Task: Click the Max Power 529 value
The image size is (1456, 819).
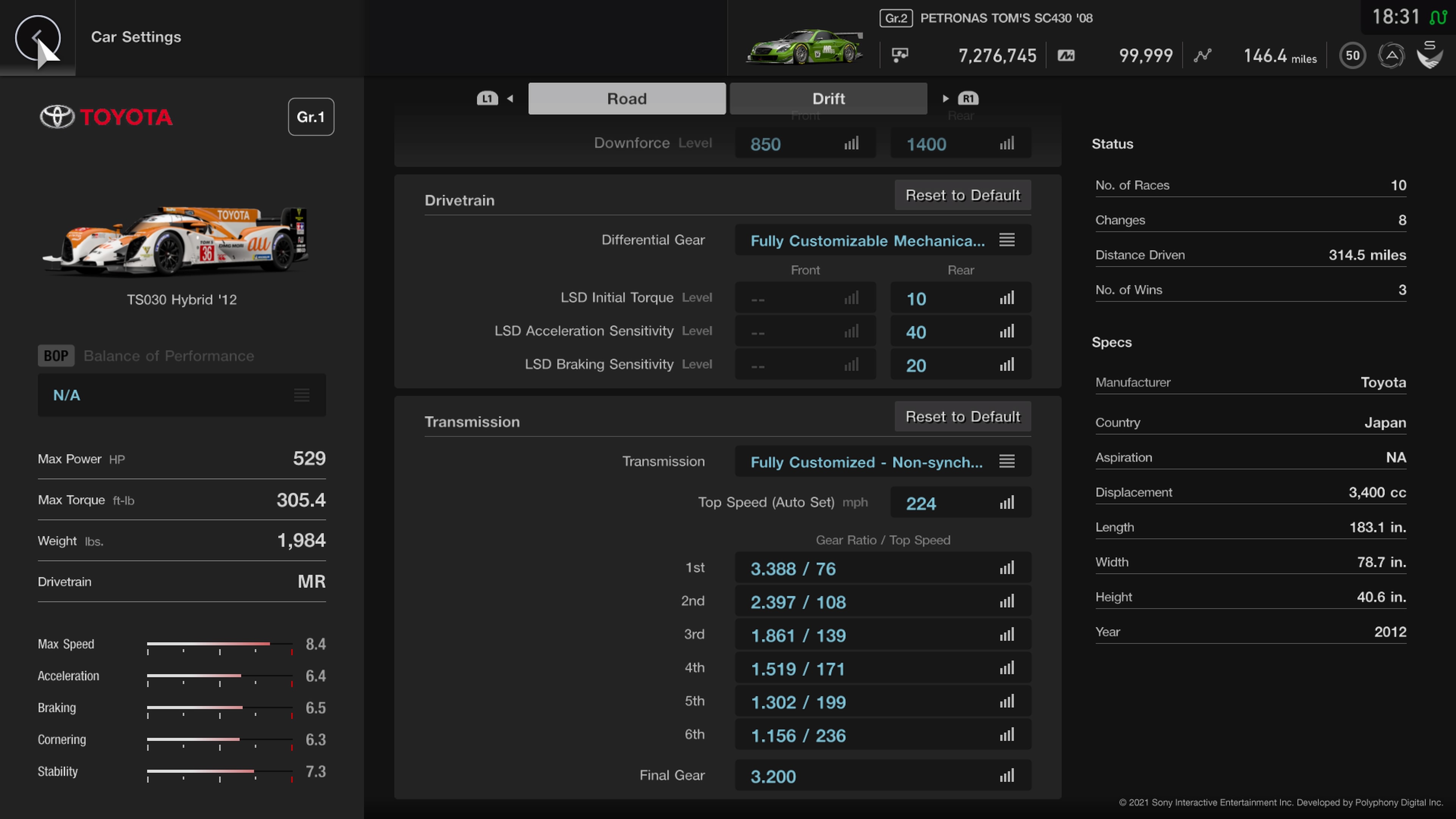Action: [309, 458]
